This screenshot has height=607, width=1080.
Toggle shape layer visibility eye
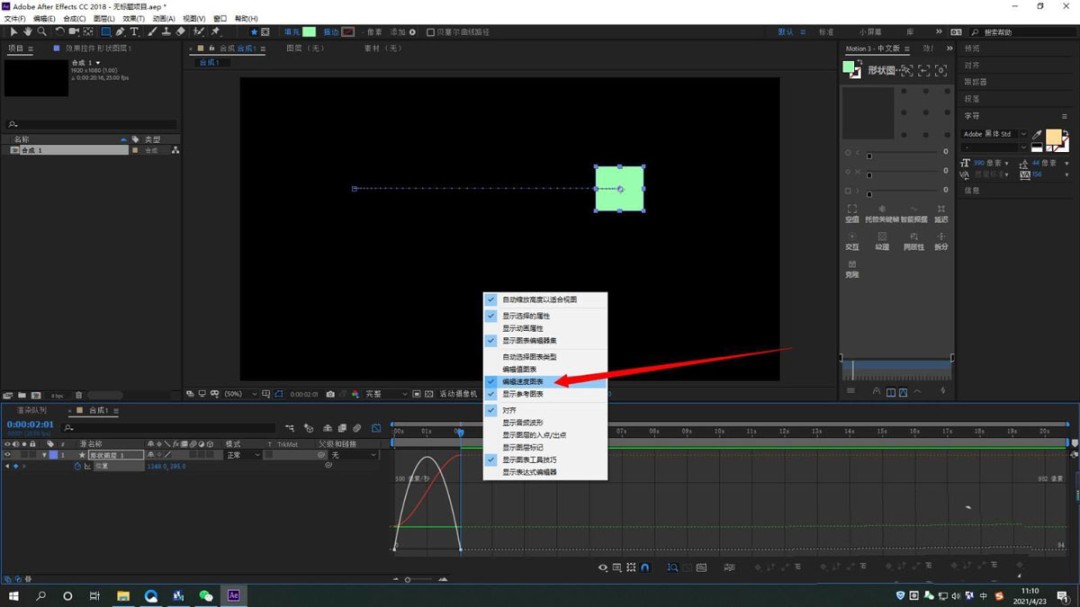pyautogui.click(x=7, y=455)
